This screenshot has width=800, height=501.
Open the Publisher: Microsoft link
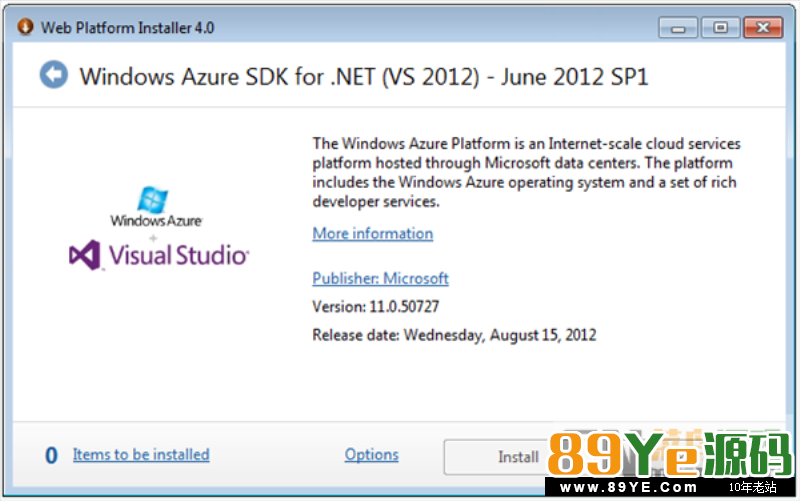tap(380, 279)
